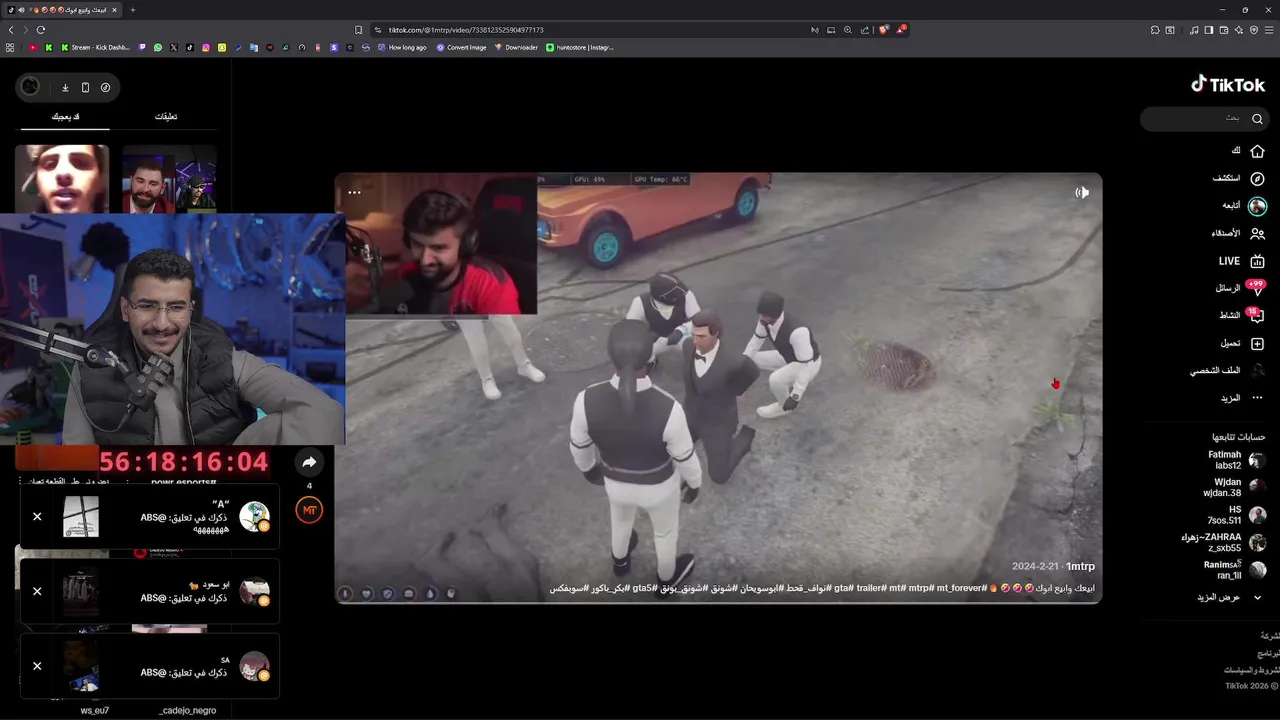1280x720 pixels.
Task: Open Leo AI sparkle icon
Action: (1239, 30)
